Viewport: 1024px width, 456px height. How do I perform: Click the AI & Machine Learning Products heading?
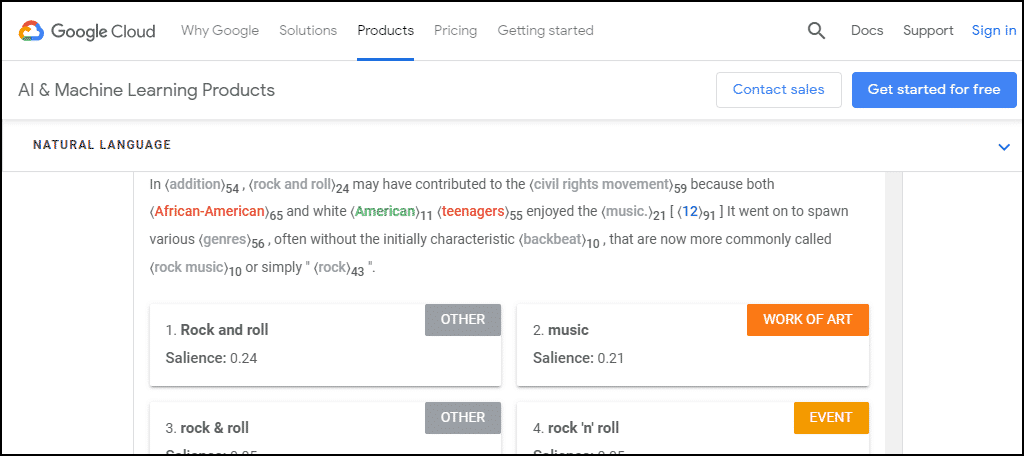(146, 90)
